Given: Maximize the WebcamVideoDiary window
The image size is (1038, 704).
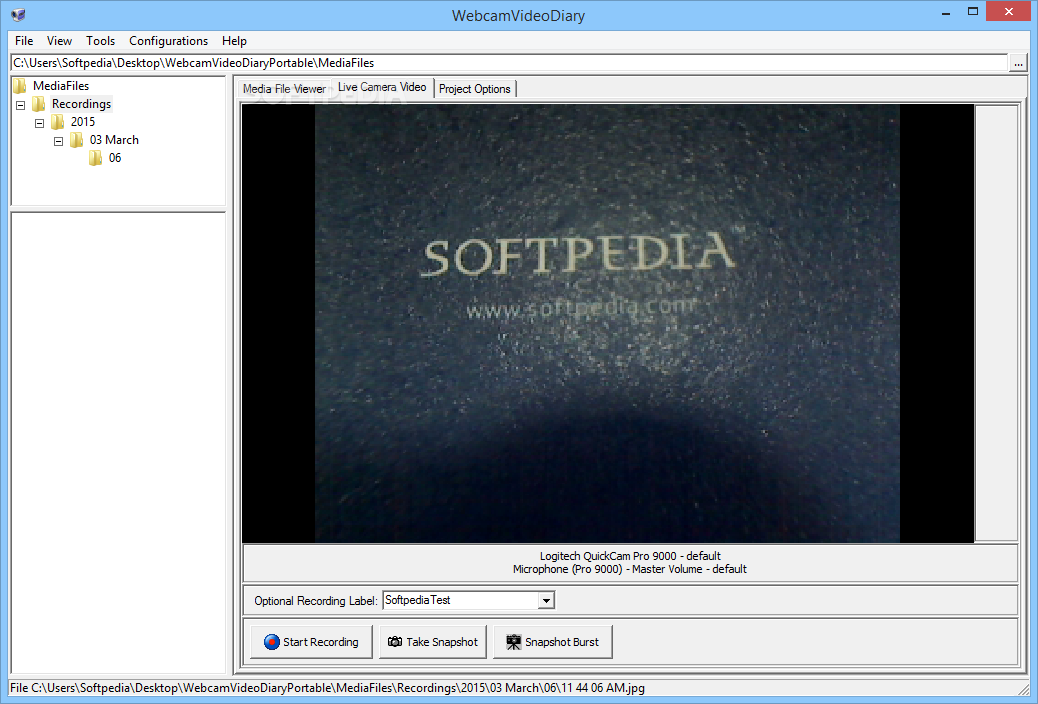Looking at the screenshot, I should point(972,12).
